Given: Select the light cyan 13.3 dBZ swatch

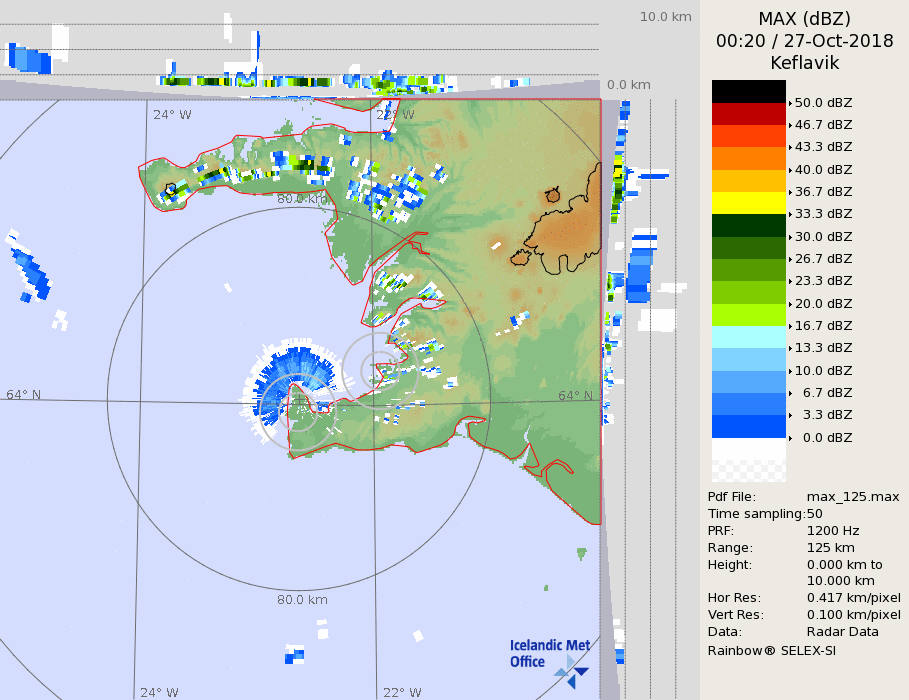Looking at the screenshot, I should coord(749,337).
